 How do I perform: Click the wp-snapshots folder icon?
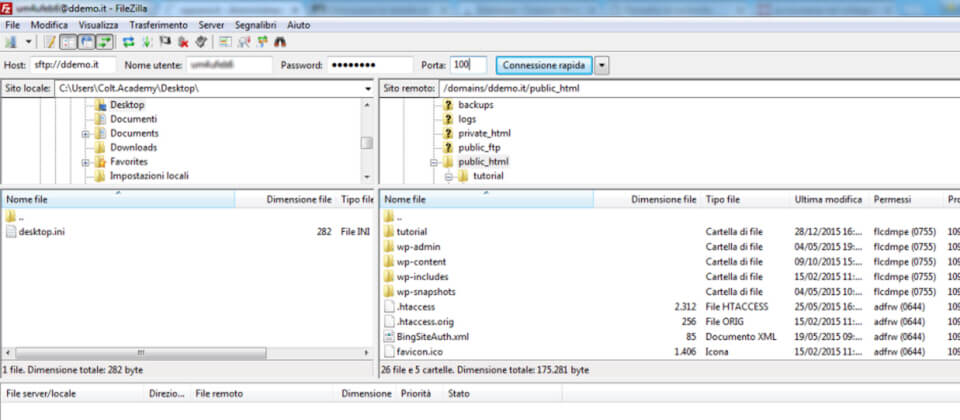[389, 291]
